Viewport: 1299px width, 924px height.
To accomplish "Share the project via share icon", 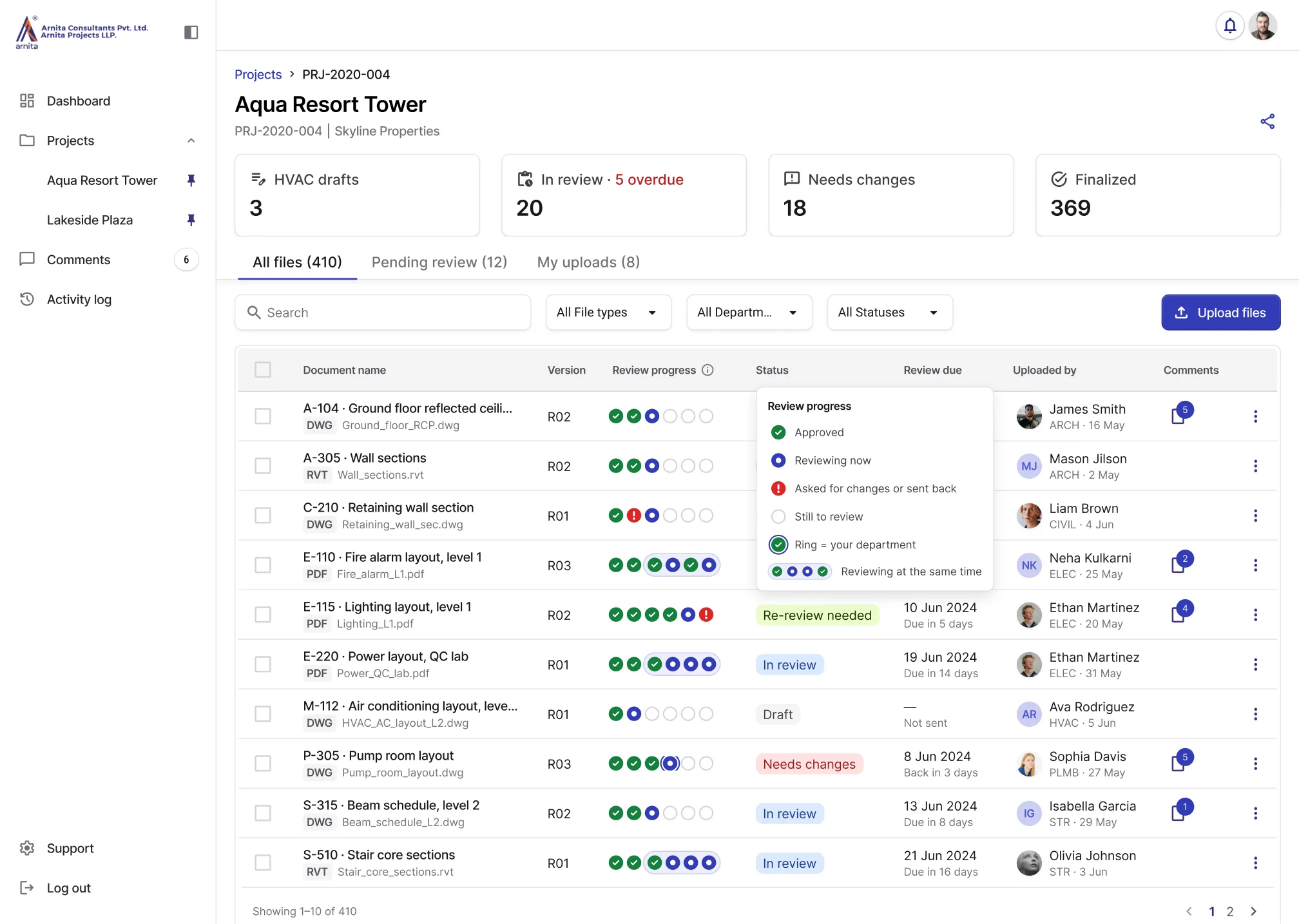I will tap(1267, 122).
